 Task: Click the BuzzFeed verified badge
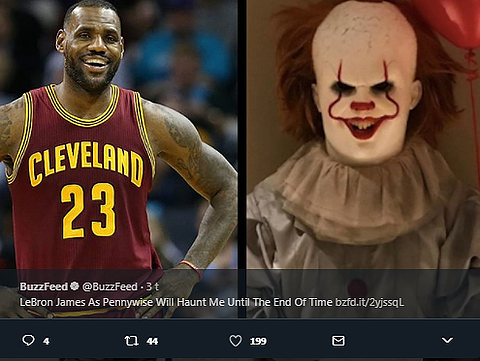click(75, 286)
